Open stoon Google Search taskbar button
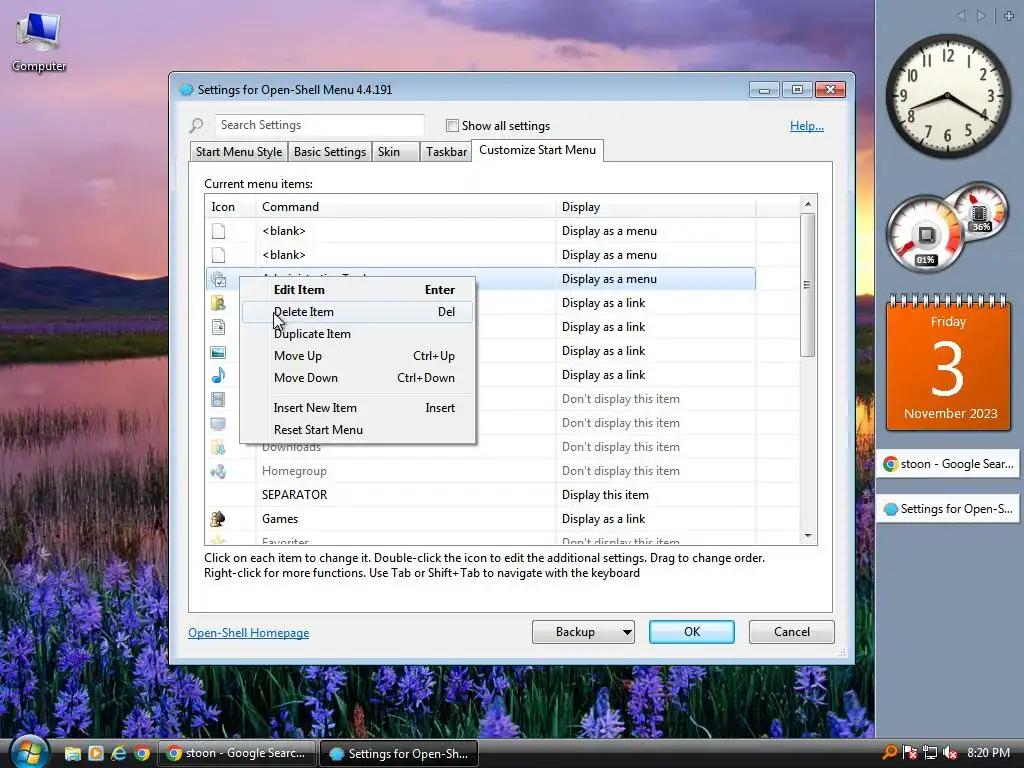This screenshot has width=1024, height=768. click(x=238, y=753)
